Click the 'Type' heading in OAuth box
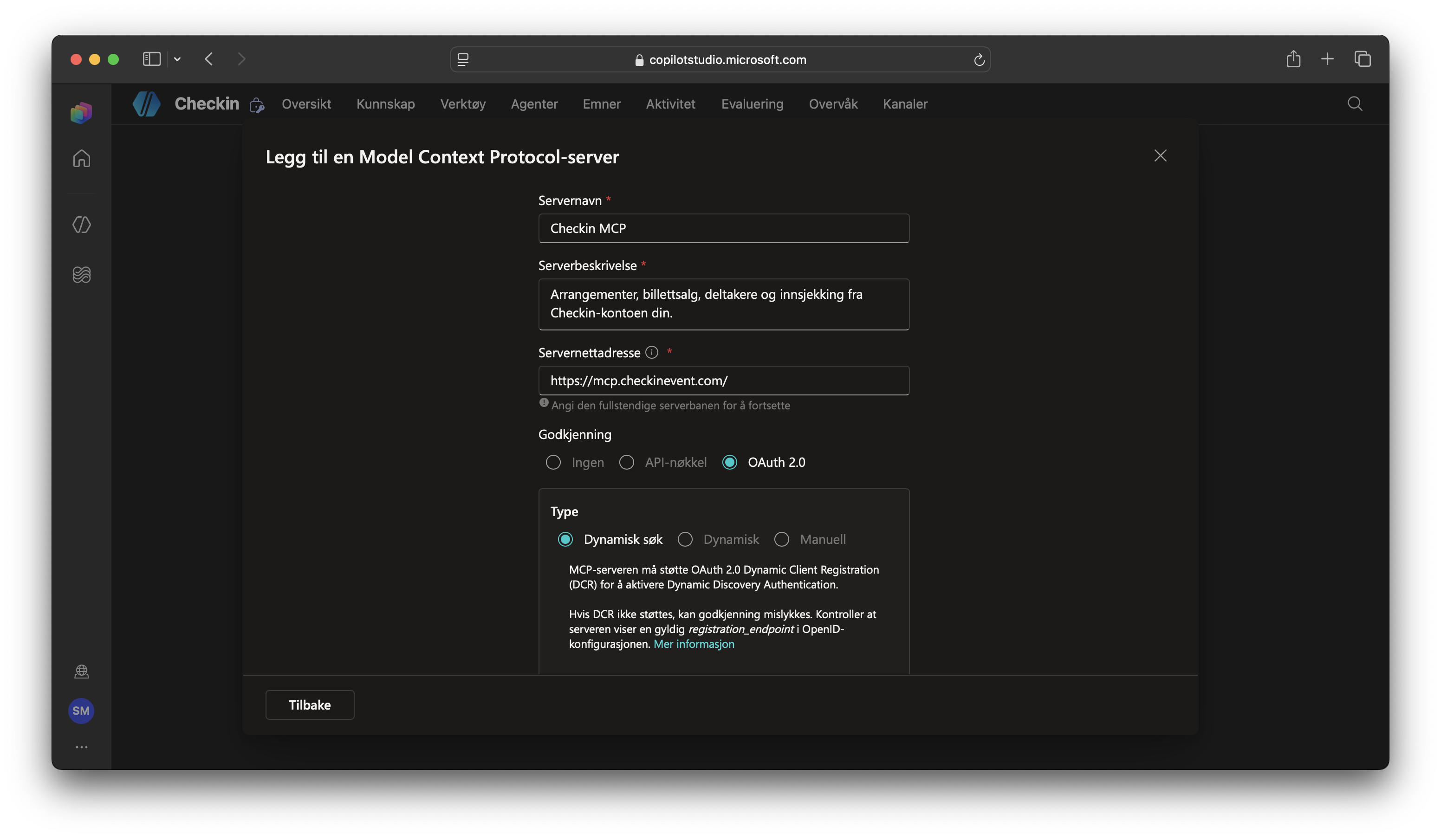The height and width of the screenshot is (840, 1441). 565,512
